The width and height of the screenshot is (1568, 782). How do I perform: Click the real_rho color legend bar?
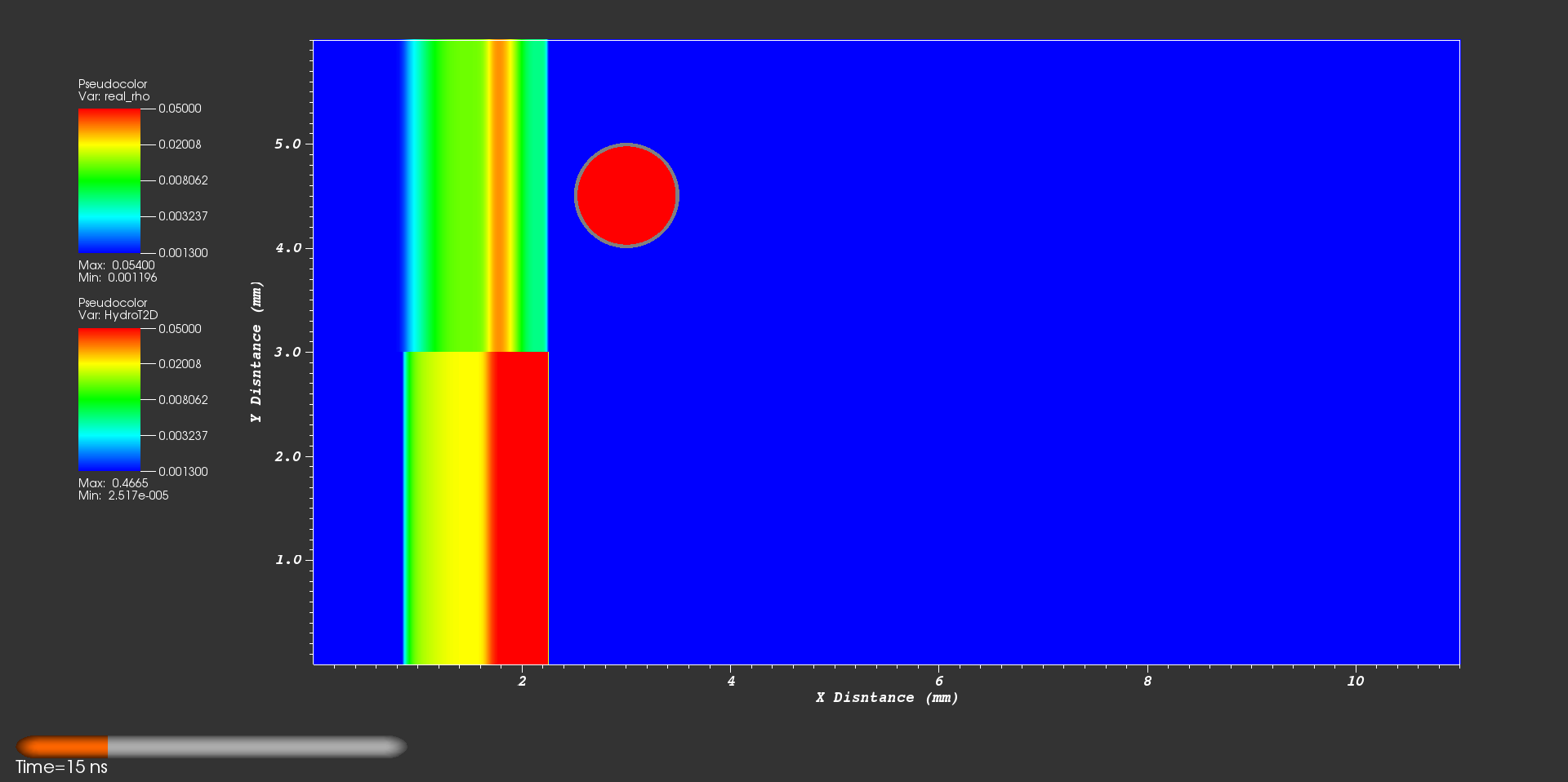(109, 180)
